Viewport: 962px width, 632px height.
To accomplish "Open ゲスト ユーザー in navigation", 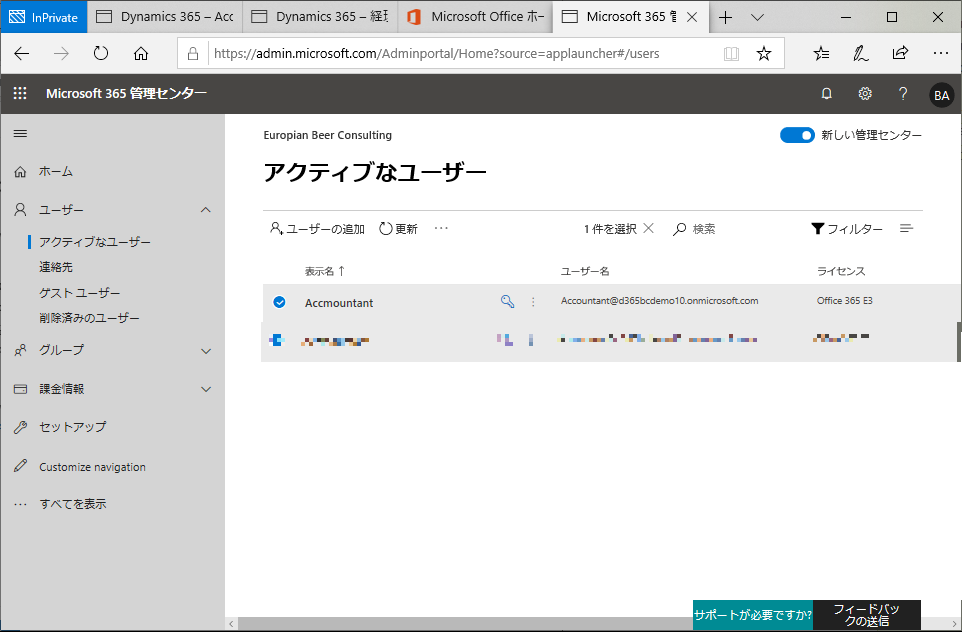I will (80, 293).
